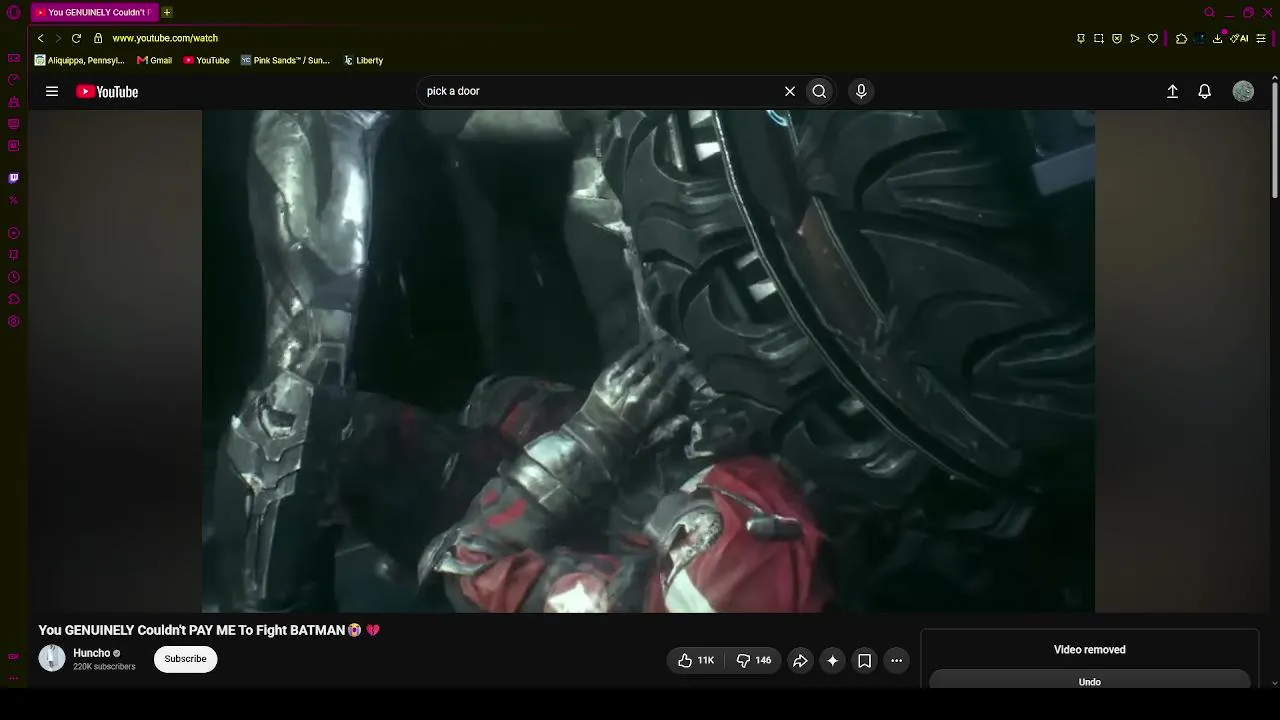Open the ad blocker shield settings

coord(1117,38)
